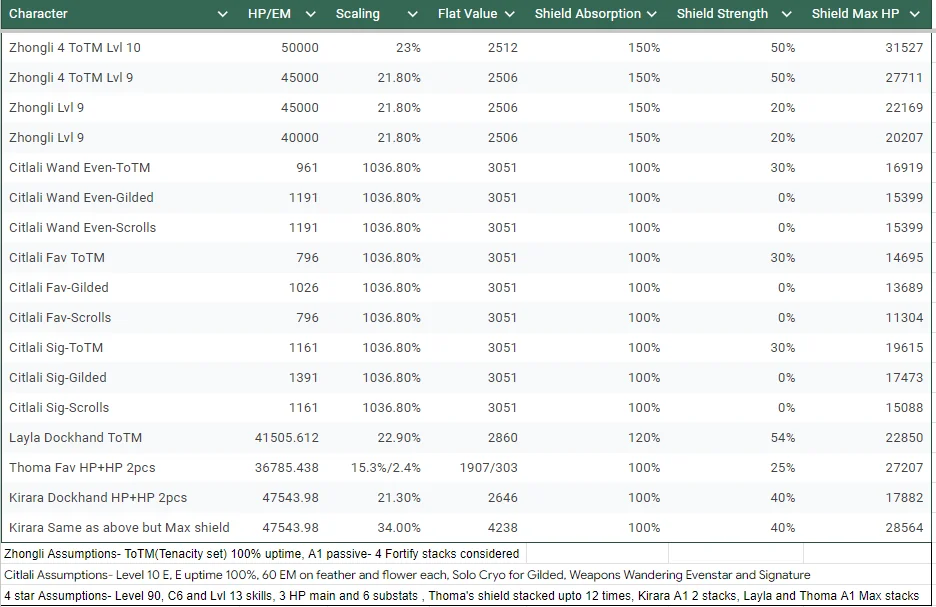Select the 'Zhongli 4 ToTM Lvl 9' cell
Screen dimensions: 936x607
(x=71, y=78)
